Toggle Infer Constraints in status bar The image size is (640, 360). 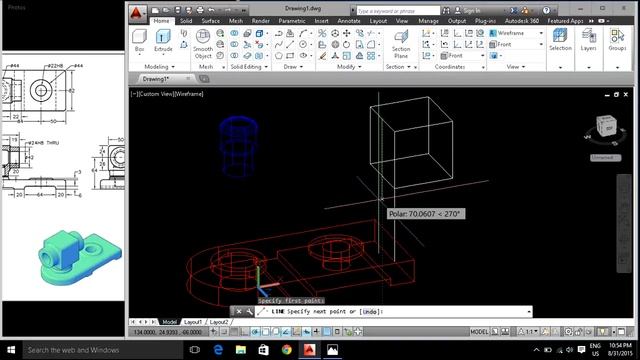(x=213, y=332)
